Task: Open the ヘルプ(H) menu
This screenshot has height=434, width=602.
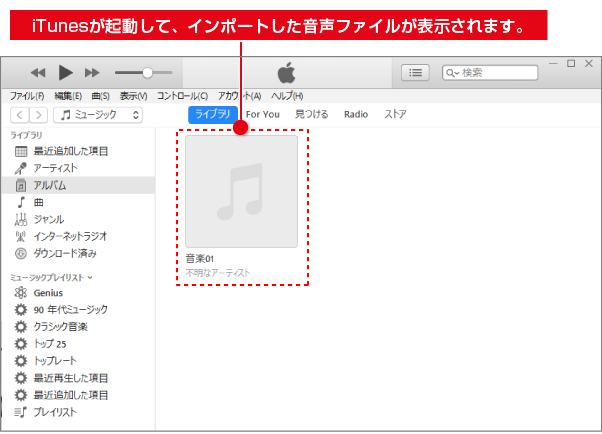Action: 287,96
